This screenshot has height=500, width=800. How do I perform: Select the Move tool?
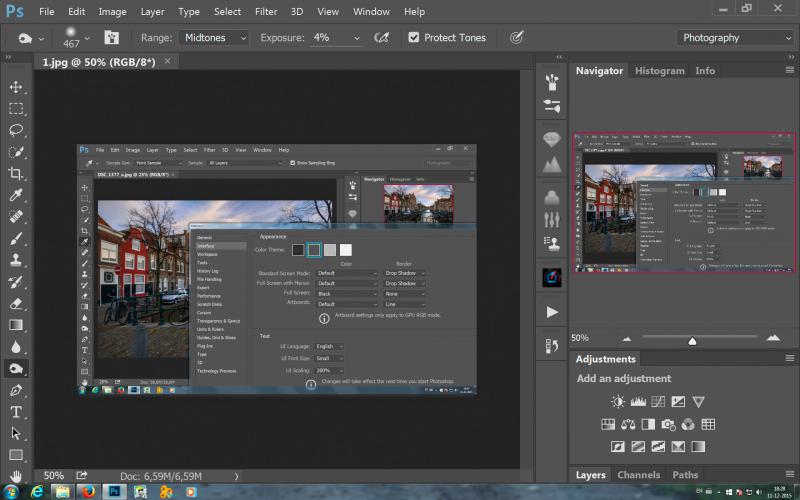pos(16,87)
